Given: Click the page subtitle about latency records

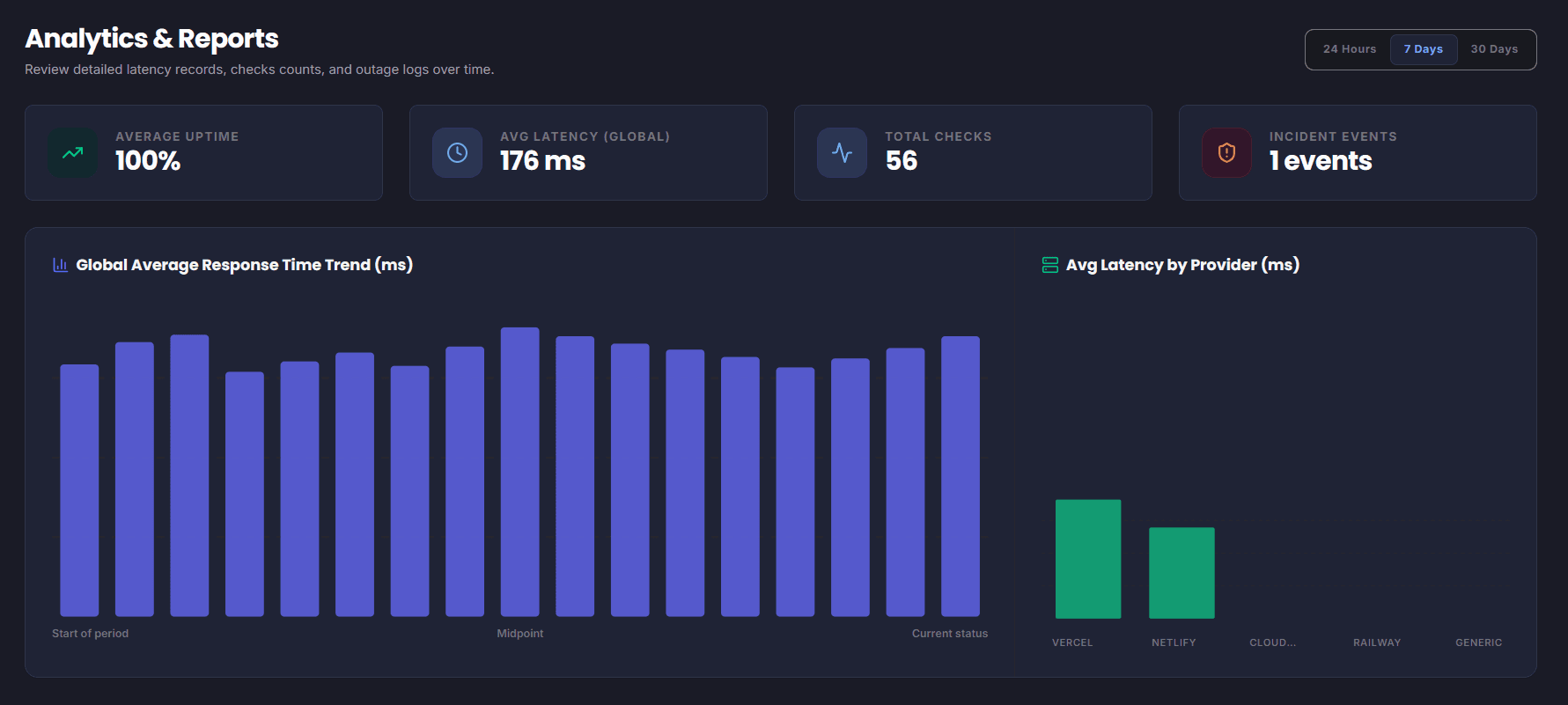Looking at the screenshot, I should pos(259,70).
